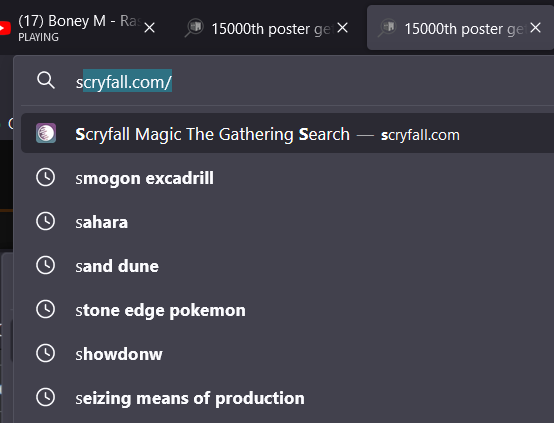
Task: Pick the stone edge pokemon suggestion
Action: [288, 310]
